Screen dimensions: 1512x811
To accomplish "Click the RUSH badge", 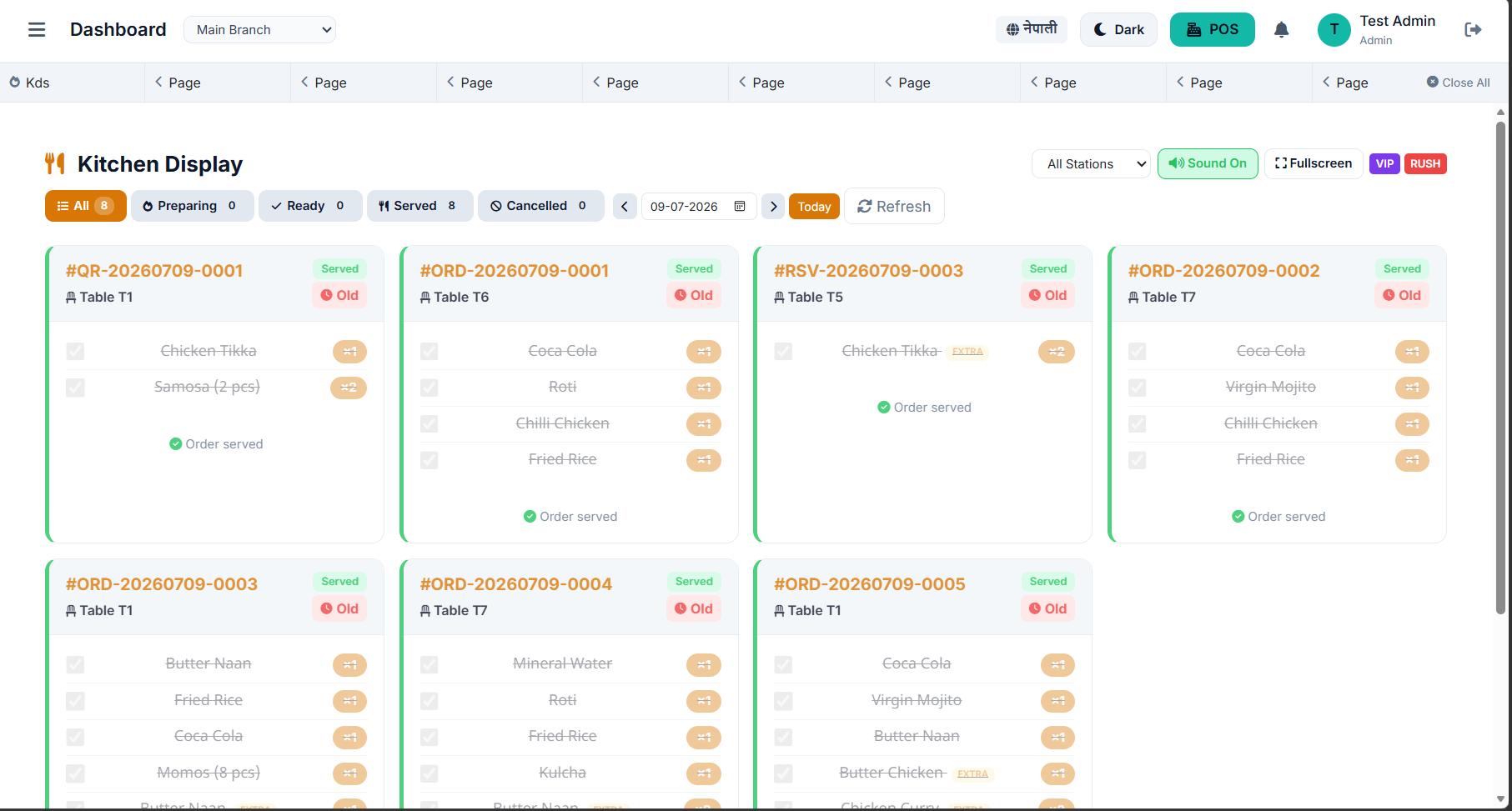I will pos(1425,164).
